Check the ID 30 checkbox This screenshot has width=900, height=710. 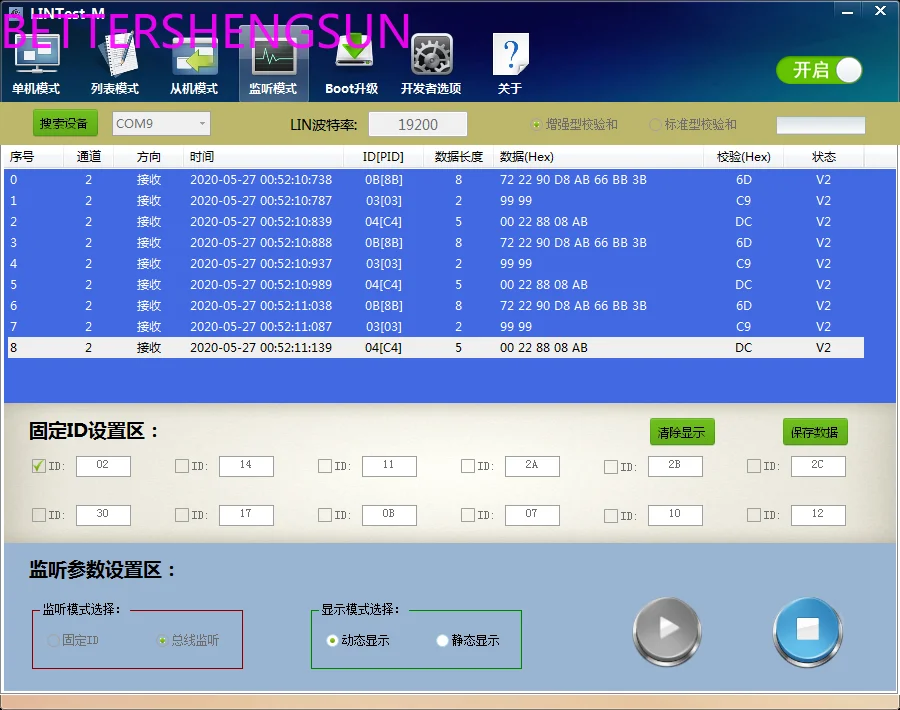coord(38,515)
